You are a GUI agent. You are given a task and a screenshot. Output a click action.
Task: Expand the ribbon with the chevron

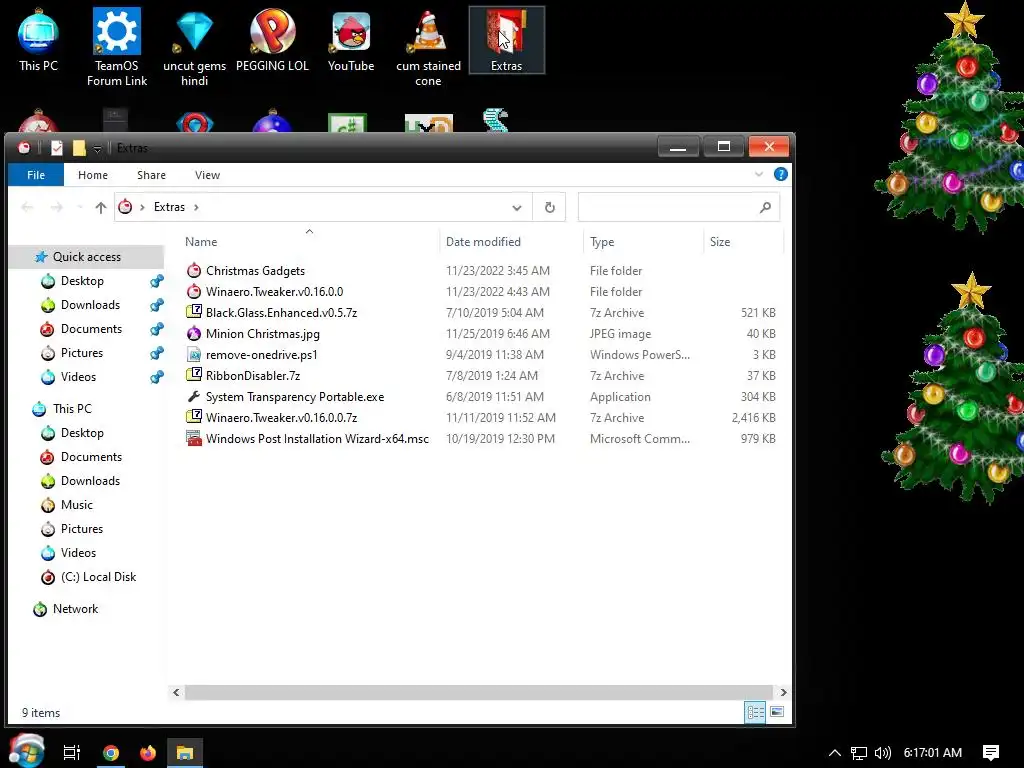pos(759,174)
